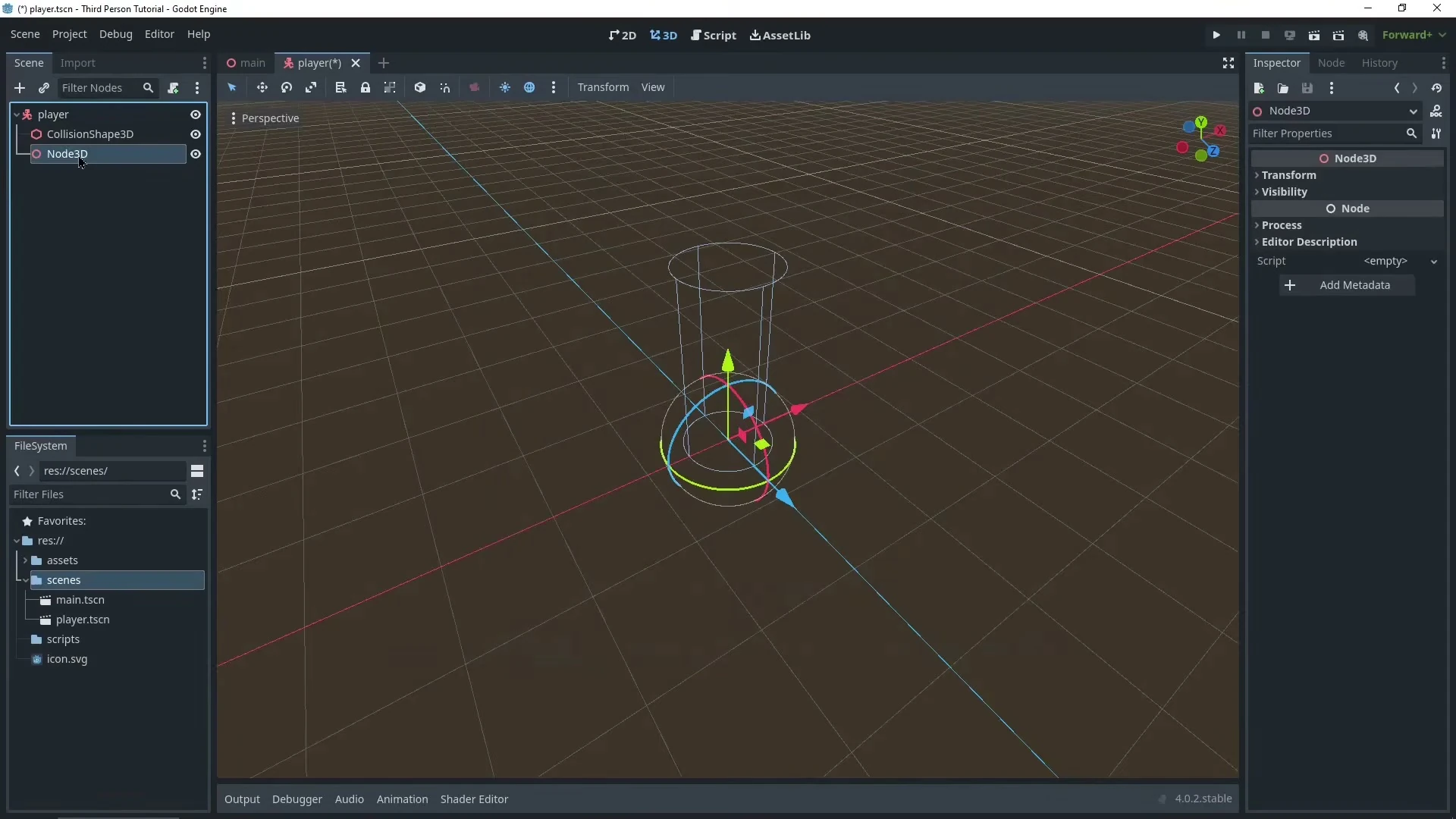The image size is (1456, 819).
Task: Go to previous edited object arrow
Action: pyautogui.click(x=1397, y=88)
